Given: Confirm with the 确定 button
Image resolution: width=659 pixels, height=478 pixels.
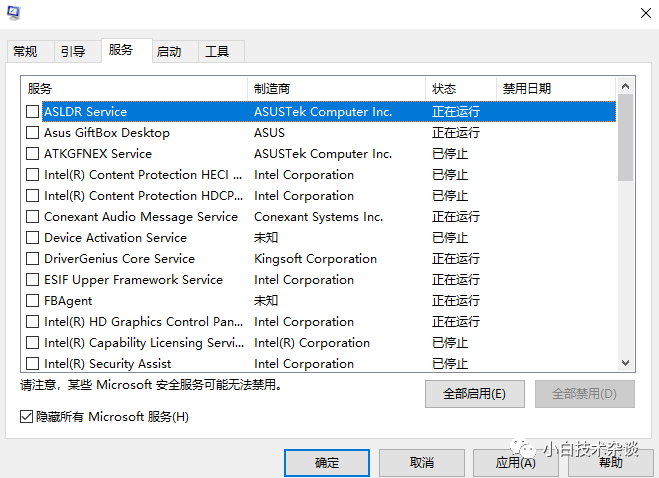Looking at the screenshot, I should click(x=327, y=462).
